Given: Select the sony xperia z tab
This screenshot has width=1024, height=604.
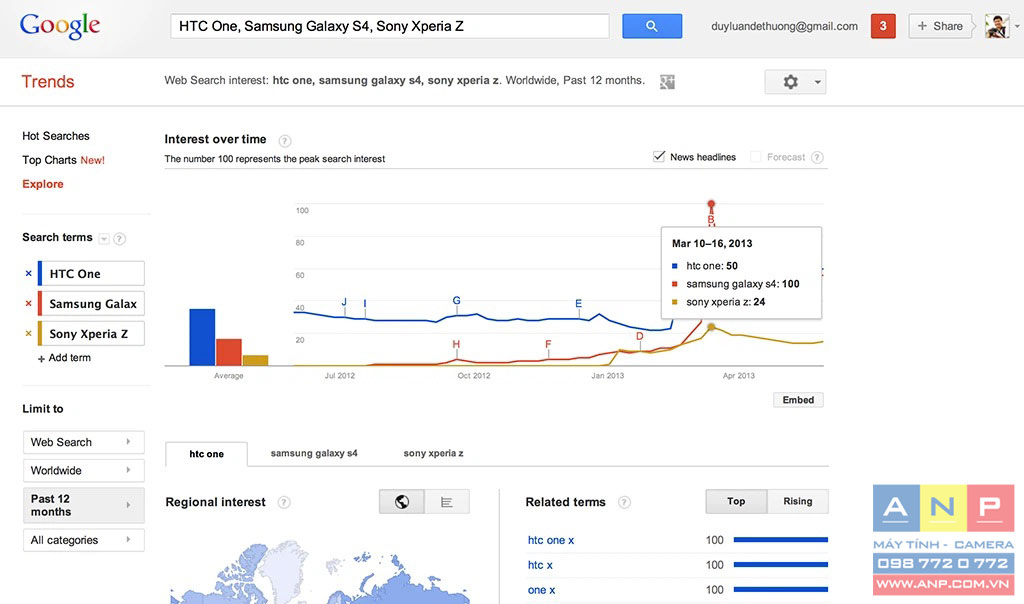Looking at the screenshot, I should pyautogui.click(x=433, y=453).
